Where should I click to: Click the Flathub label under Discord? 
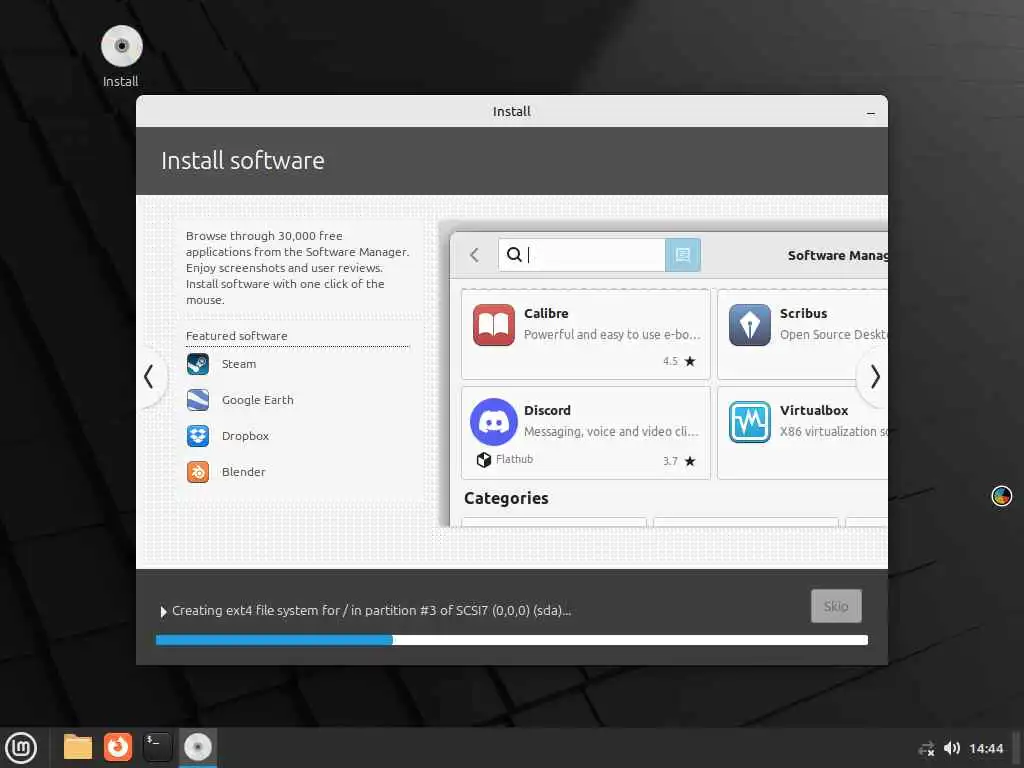tap(514, 459)
